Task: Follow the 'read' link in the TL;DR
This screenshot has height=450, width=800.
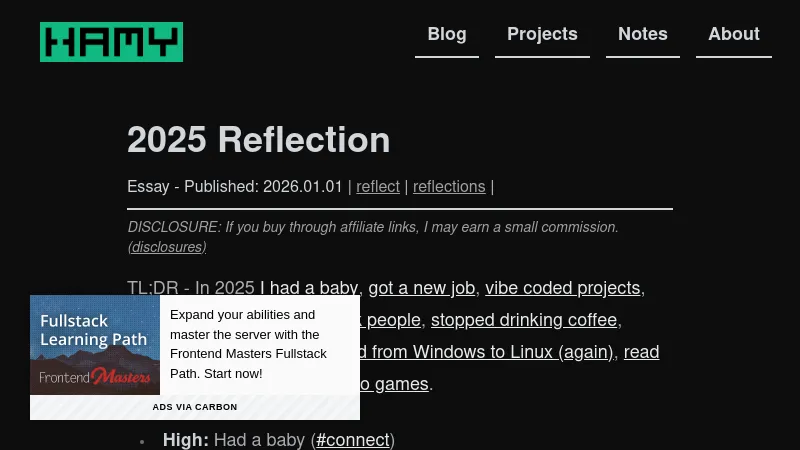Action: pos(641,352)
